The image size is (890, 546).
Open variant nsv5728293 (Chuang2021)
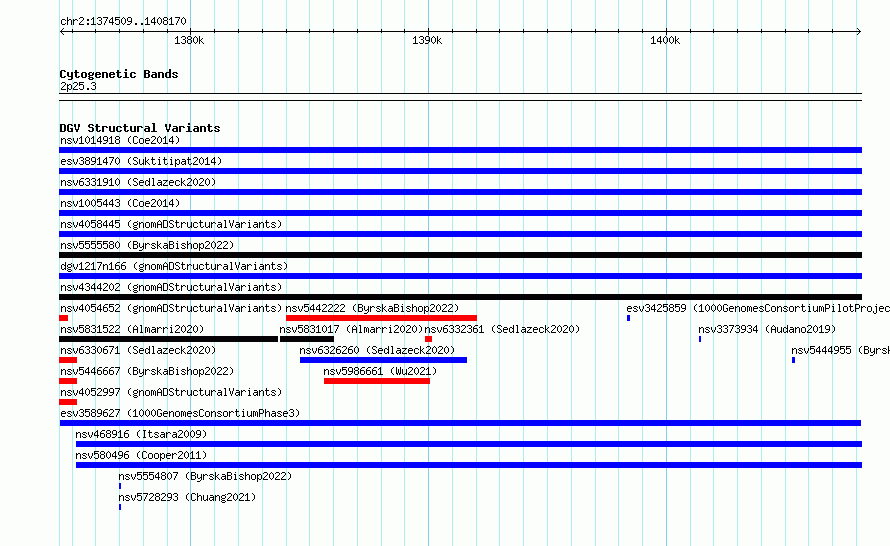[x=187, y=497]
